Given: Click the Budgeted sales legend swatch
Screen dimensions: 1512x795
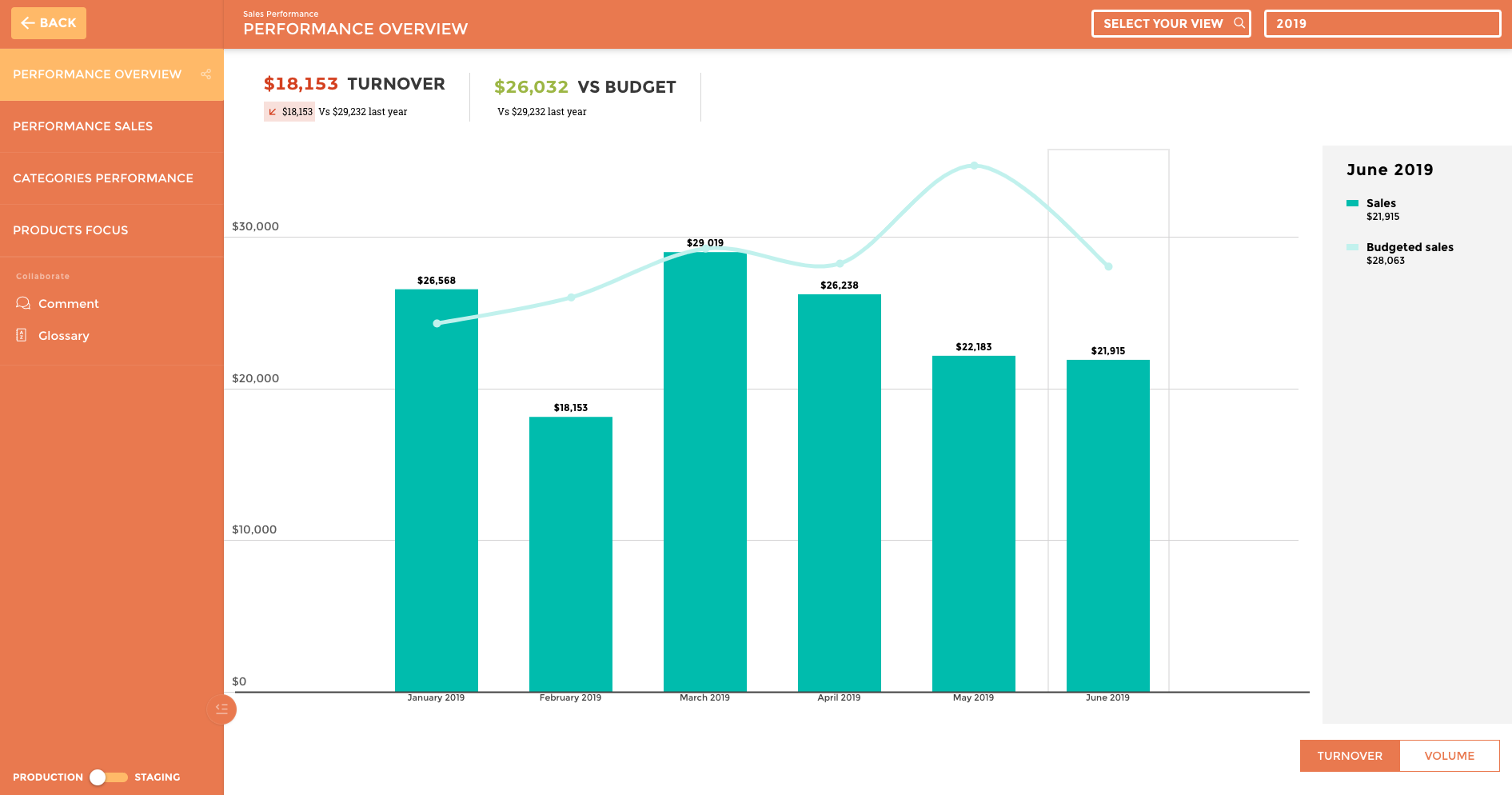Looking at the screenshot, I should pos(1352,247).
